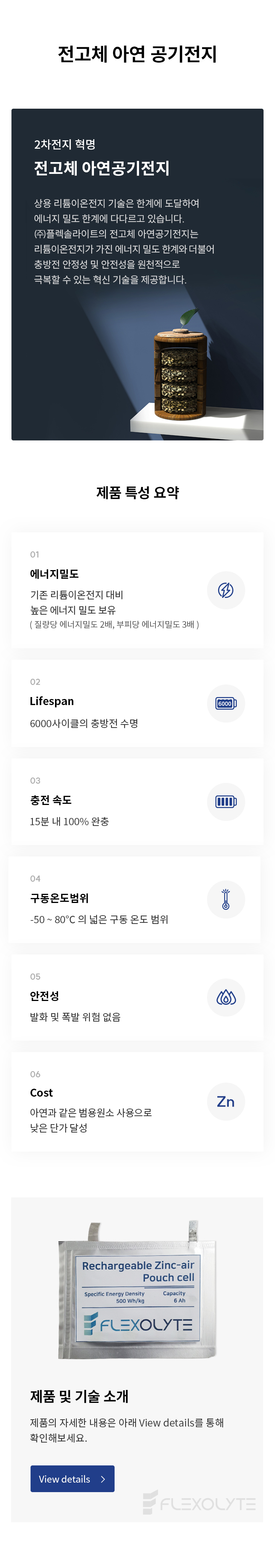Viewport: 275px width, 1568px height.
Task: Click the FLEXOLYTE watermark logo at bottom
Action: (x=199, y=1504)
